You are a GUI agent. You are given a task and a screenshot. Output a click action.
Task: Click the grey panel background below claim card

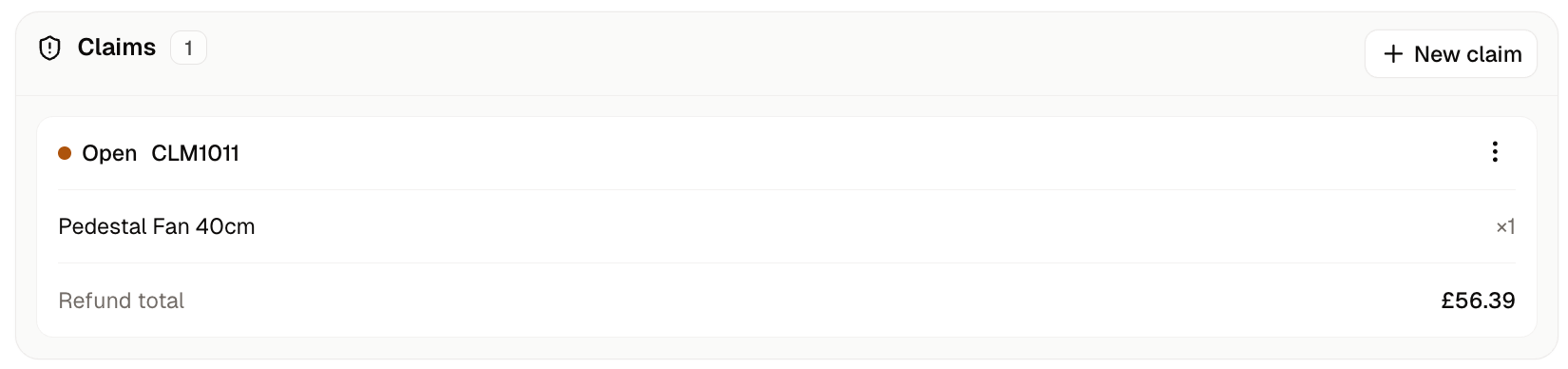(787, 347)
